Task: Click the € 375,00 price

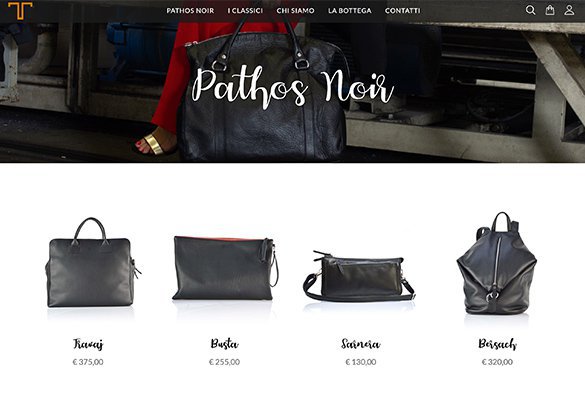Action: [88, 362]
